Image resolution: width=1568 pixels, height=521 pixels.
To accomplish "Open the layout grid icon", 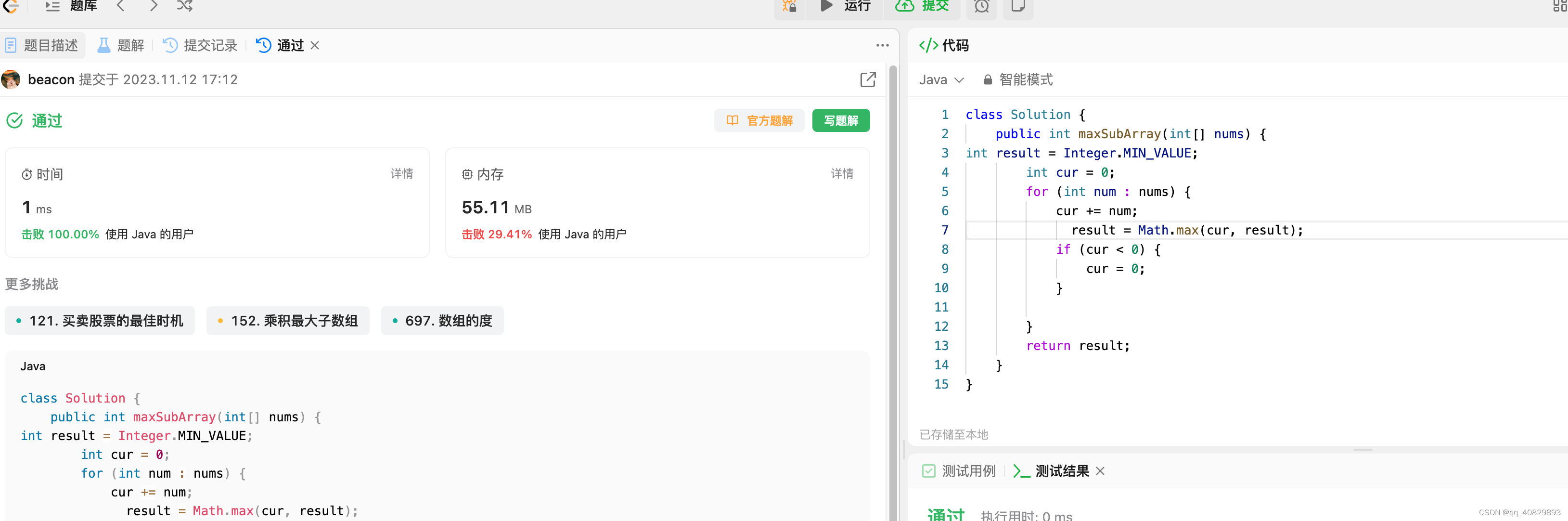I will (x=1559, y=6).
